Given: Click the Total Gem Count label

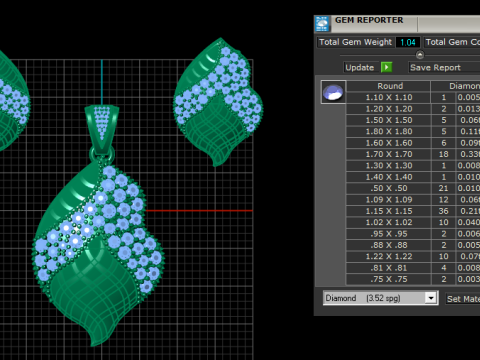Looking at the screenshot, I should coord(452,42).
